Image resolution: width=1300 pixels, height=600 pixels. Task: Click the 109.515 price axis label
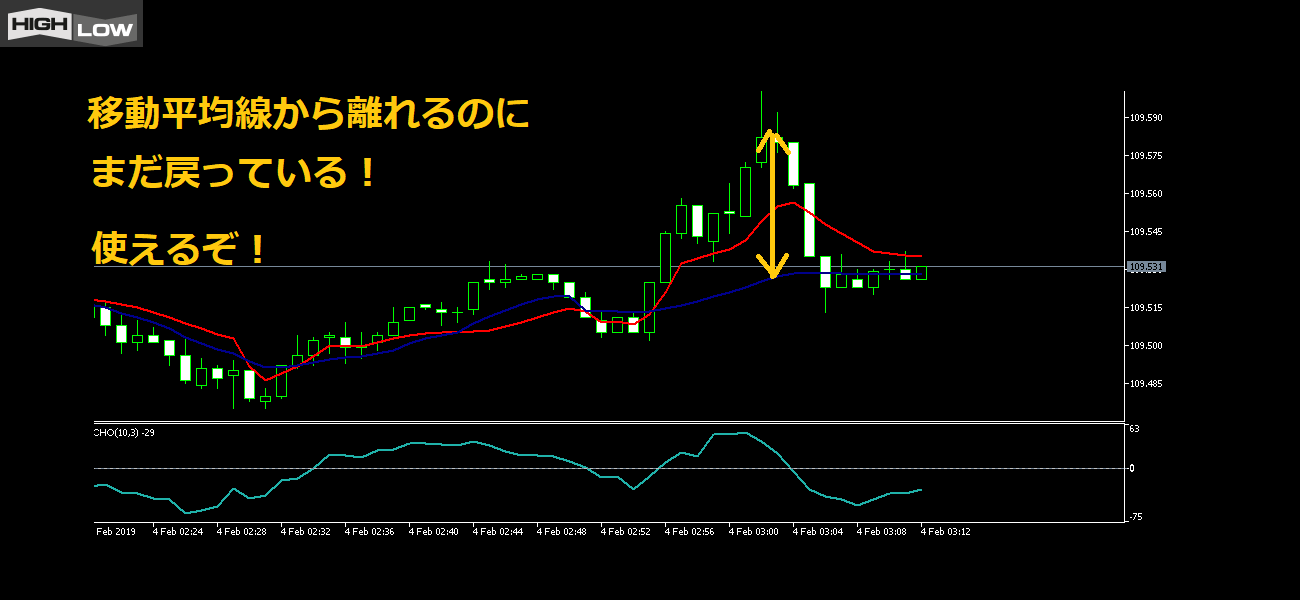coord(1146,308)
